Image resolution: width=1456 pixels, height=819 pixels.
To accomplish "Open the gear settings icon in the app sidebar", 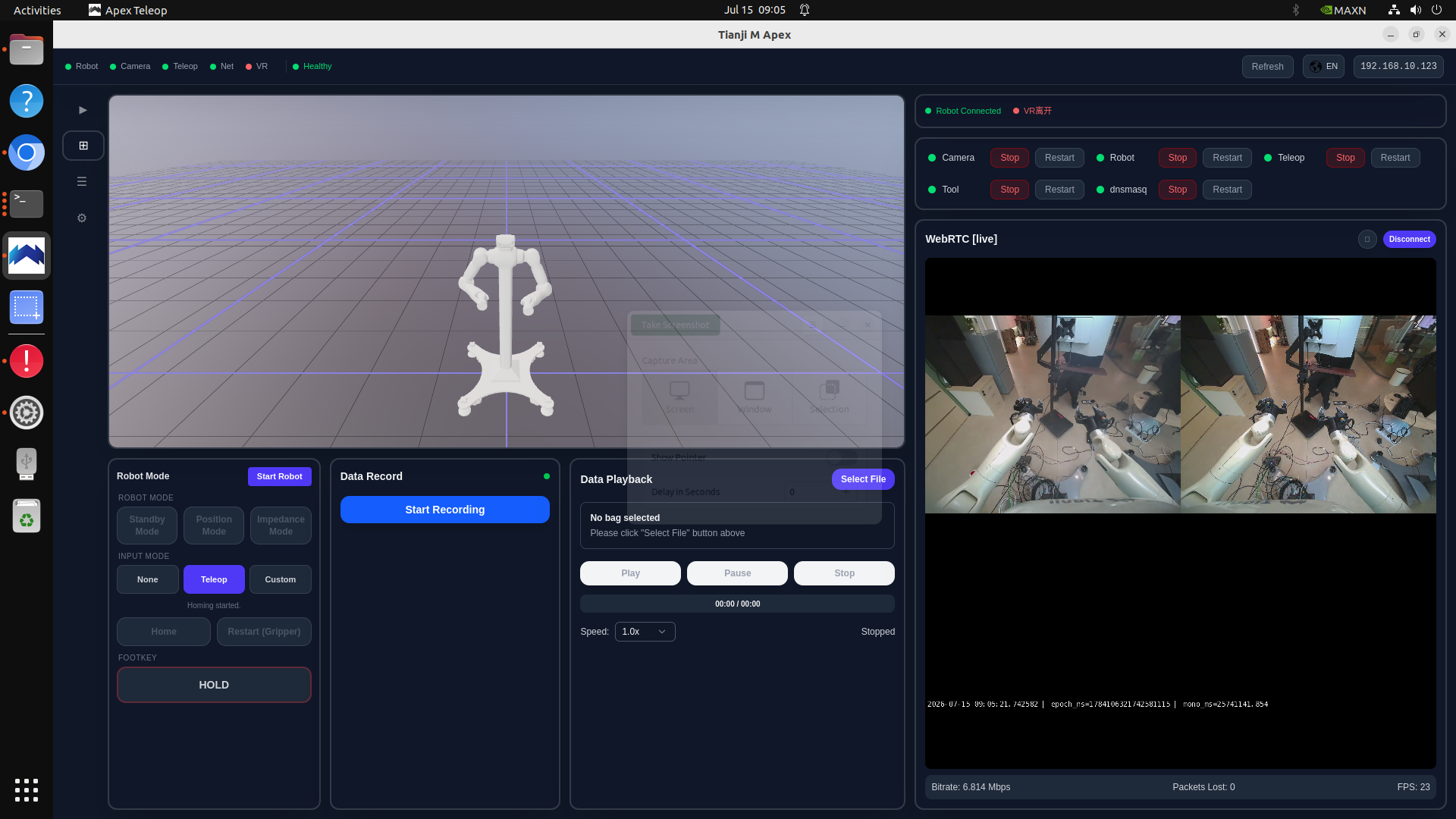I will coord(82,218).
